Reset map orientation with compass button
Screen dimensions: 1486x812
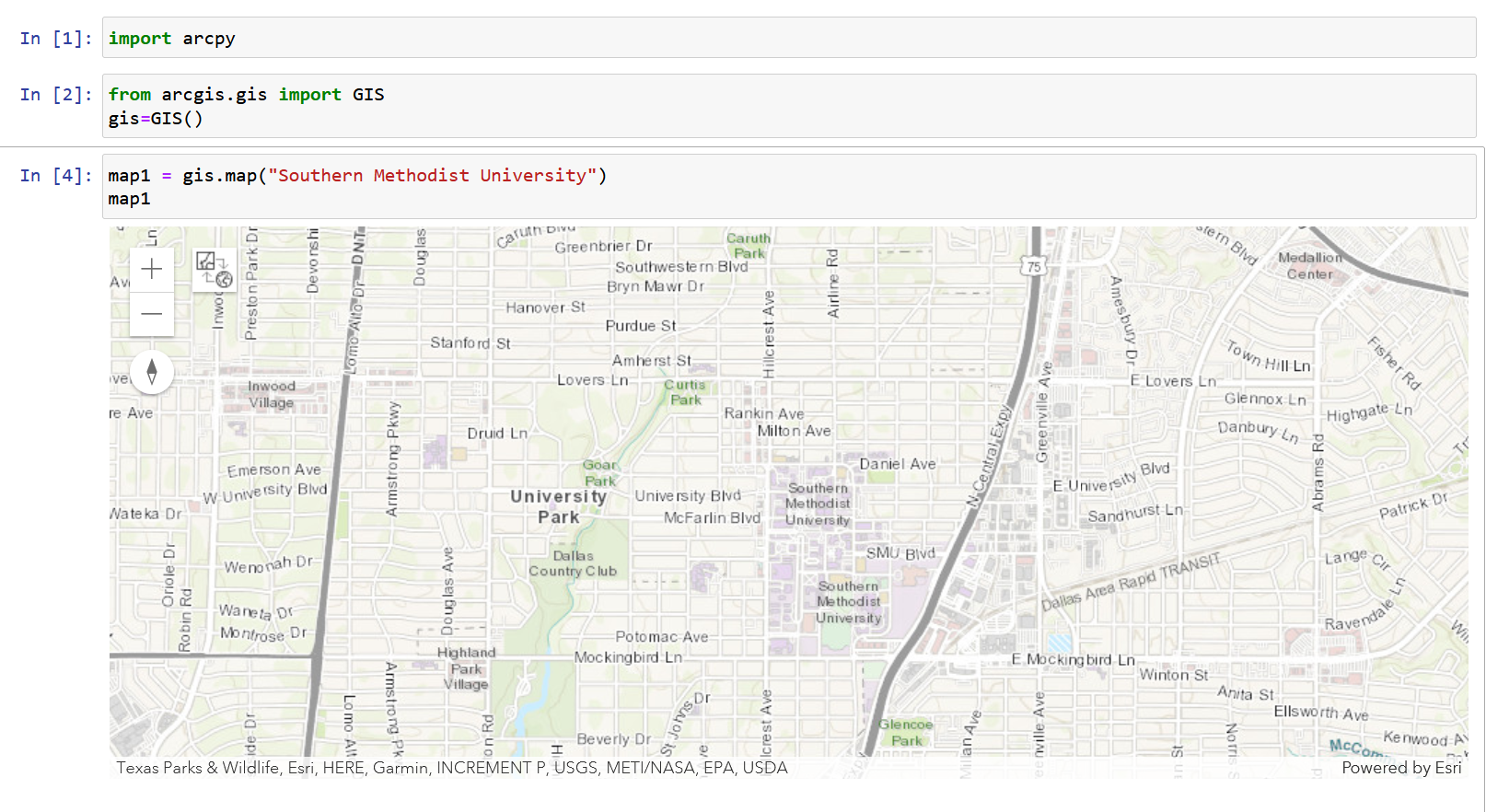point(152,372)
